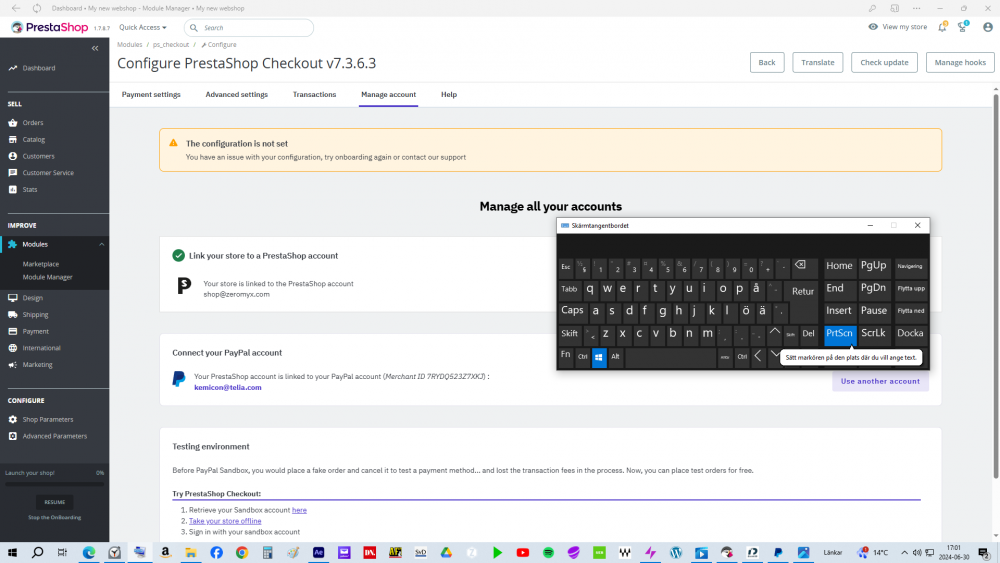The image size is (1000, 563).
Task: Click the Use another account button
Action: (880, 381)
